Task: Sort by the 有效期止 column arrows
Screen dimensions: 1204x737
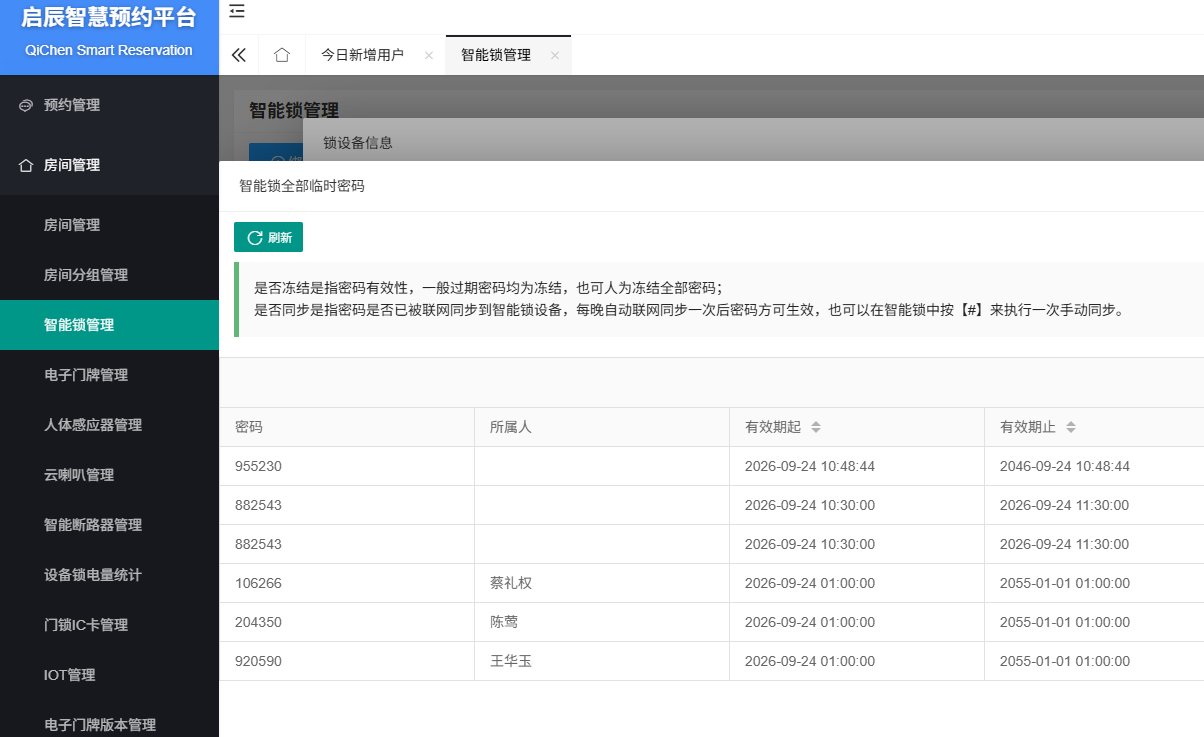Action: coord(1071,427)
